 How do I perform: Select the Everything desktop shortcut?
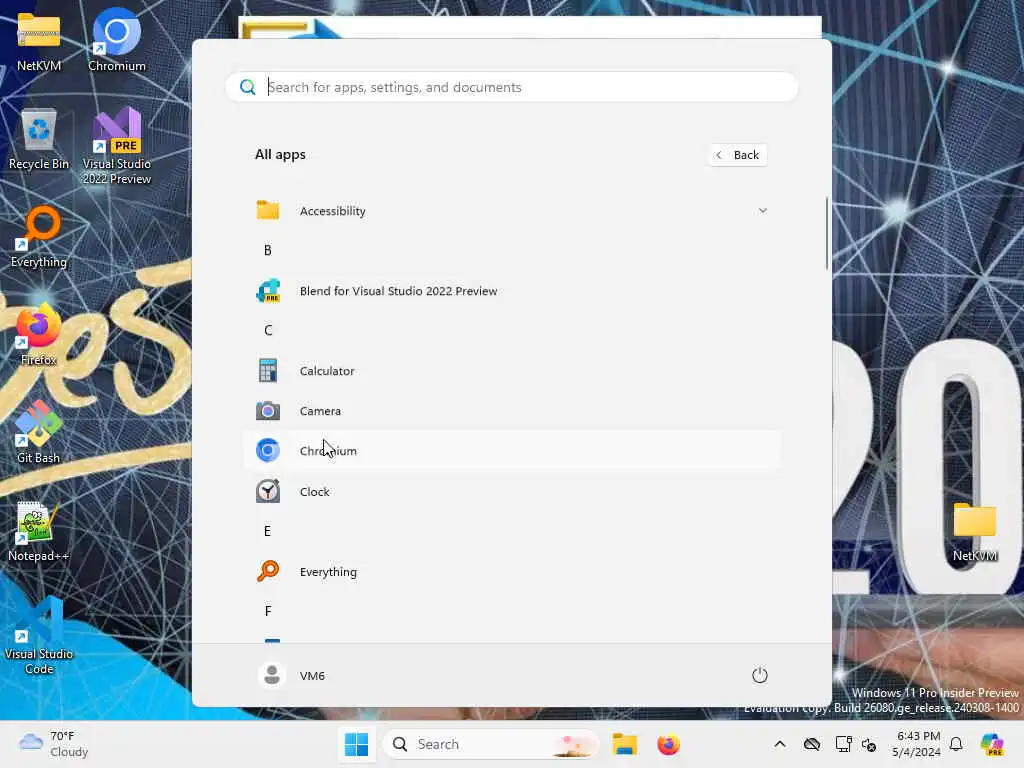[x=39, y=236]
